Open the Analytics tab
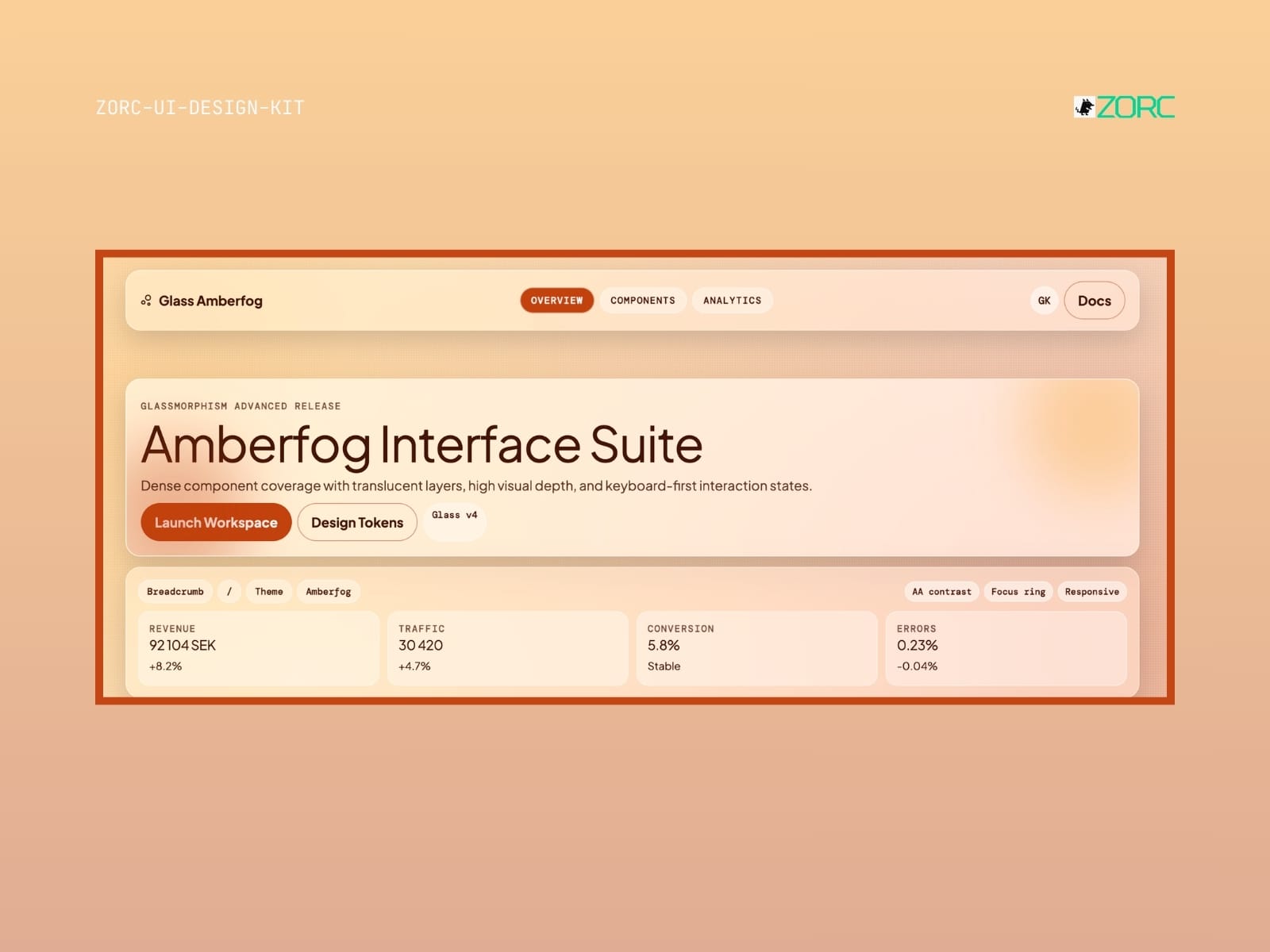1270x952 pixels. pyautogui.click(x=732, y=301)
